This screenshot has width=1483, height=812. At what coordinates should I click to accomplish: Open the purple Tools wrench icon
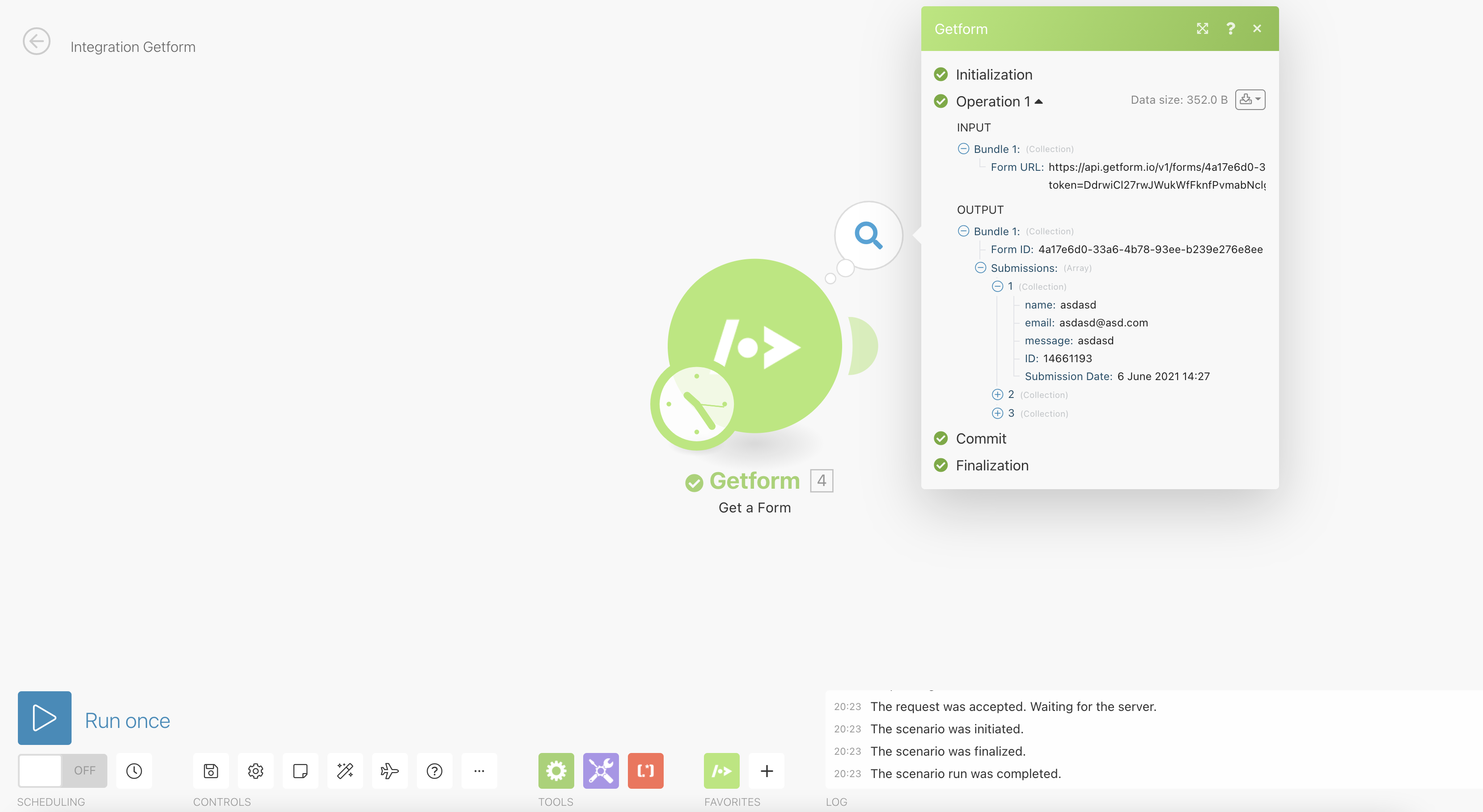601,770
